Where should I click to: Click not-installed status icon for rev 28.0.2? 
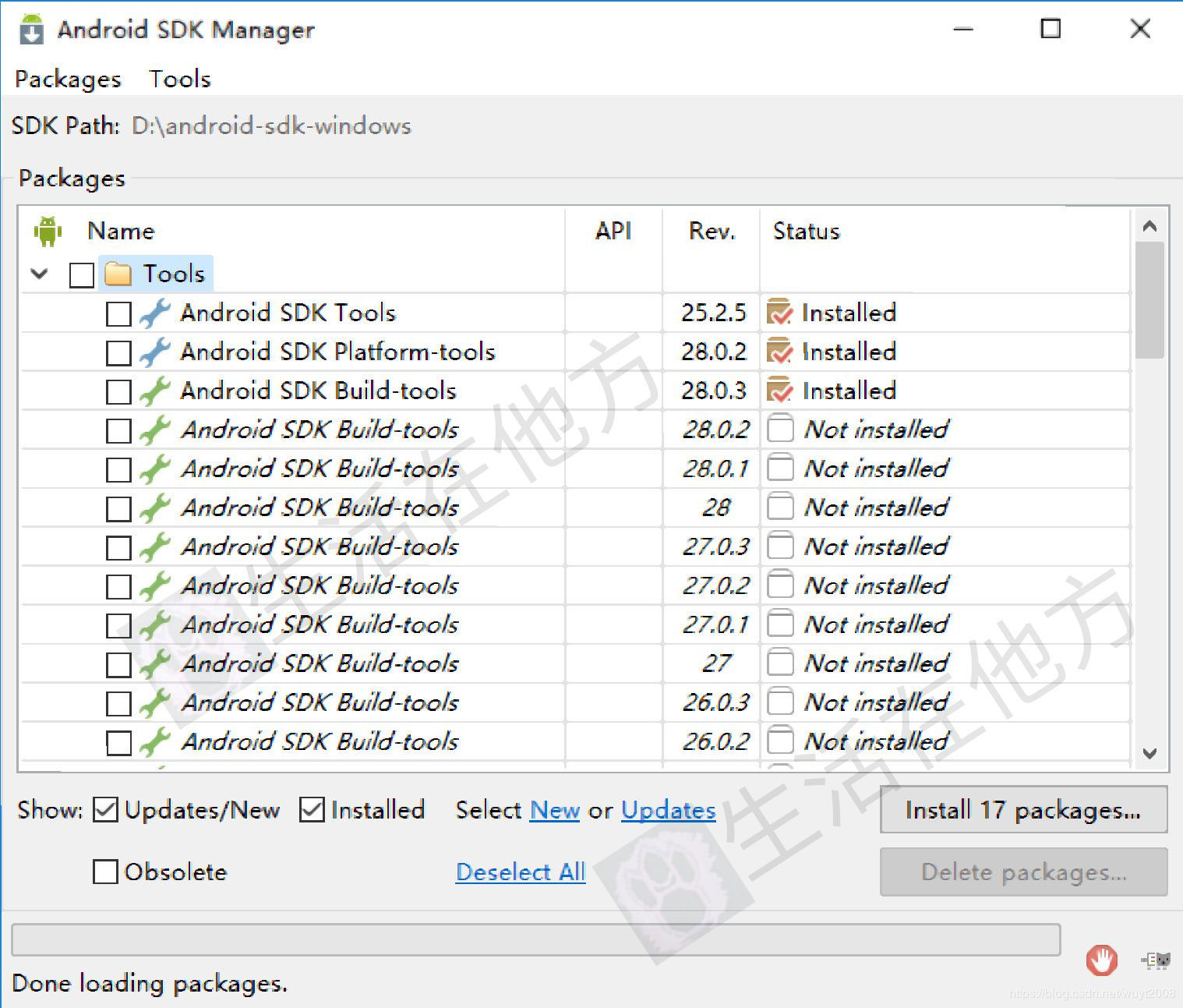tap(780, 429)
